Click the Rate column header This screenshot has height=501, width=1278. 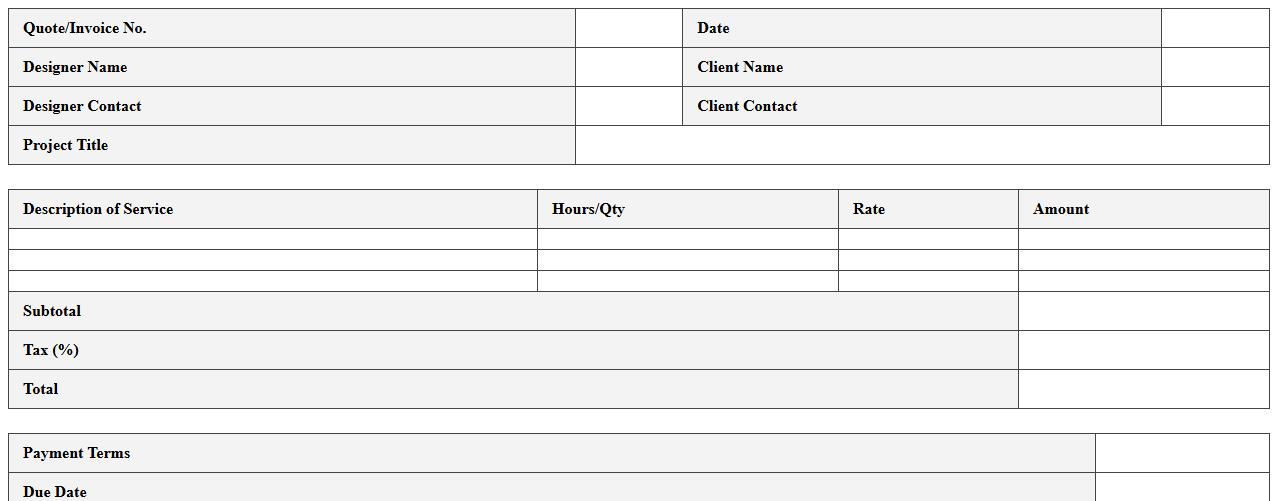pyautogui.click(x=868, y=209)
